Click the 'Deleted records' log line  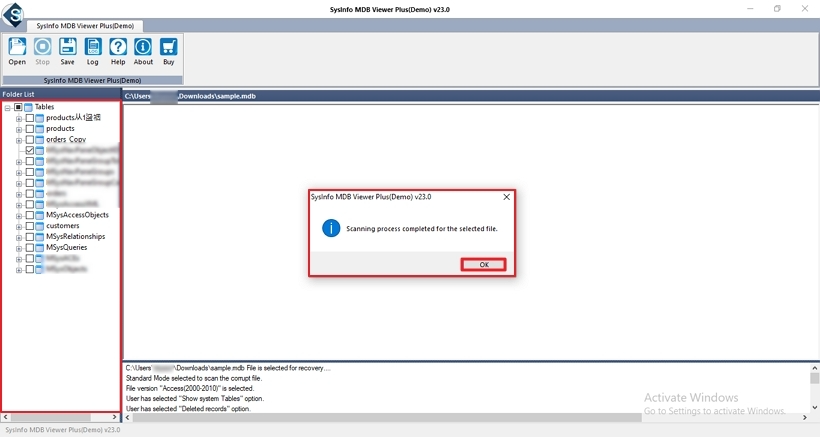(x=188, y=409)
